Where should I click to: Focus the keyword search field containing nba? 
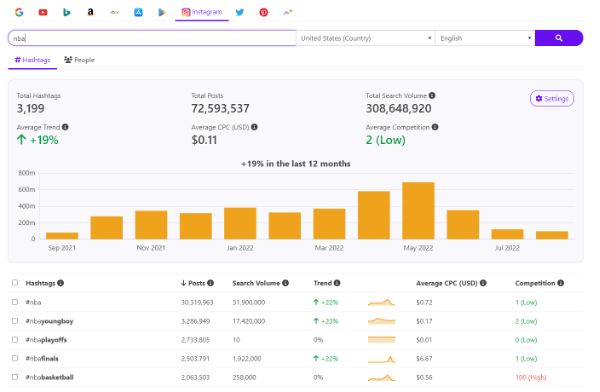click(152, 38)
